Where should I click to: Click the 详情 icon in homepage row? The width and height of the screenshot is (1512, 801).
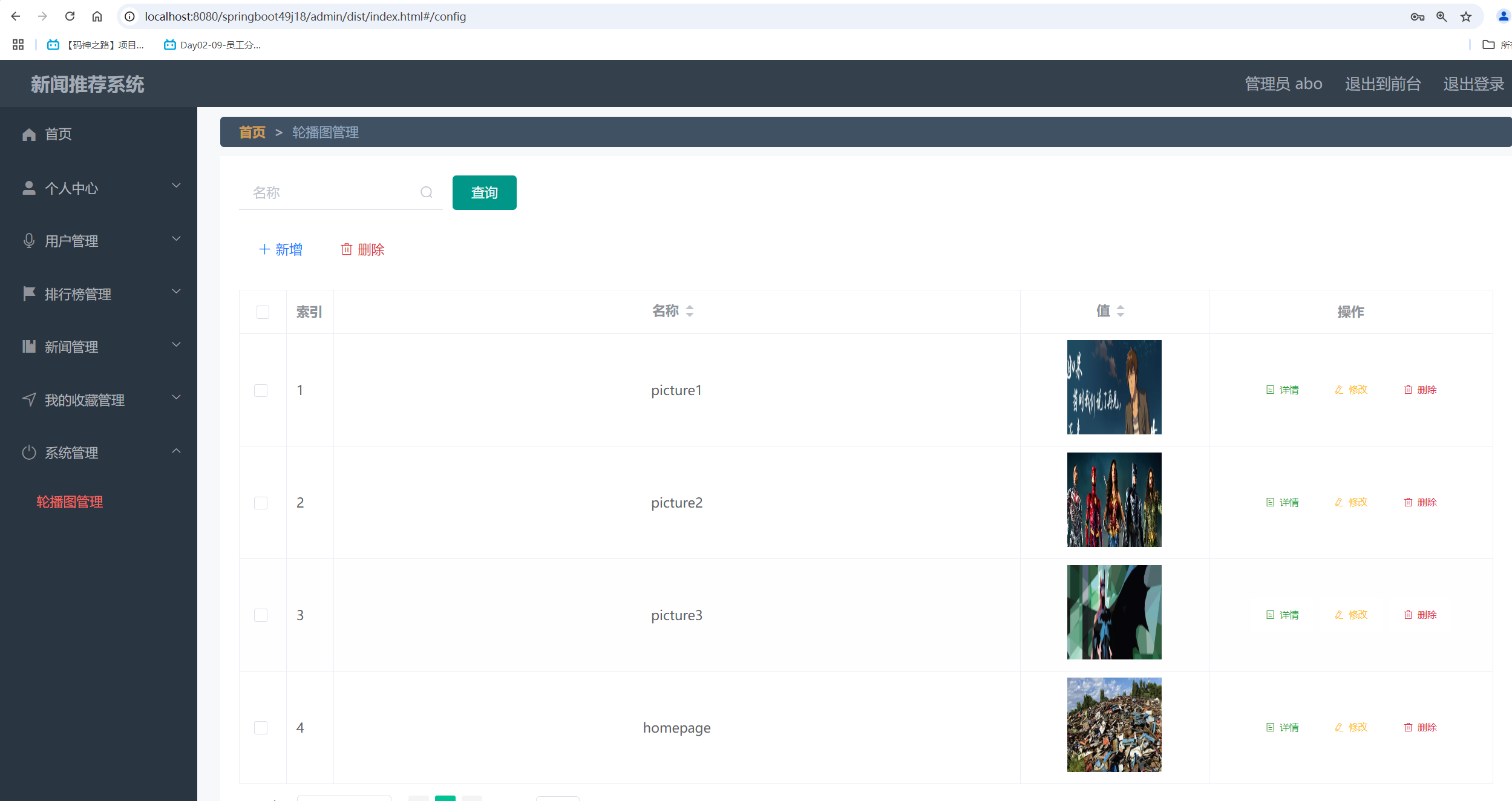[x=1271, y=727]
